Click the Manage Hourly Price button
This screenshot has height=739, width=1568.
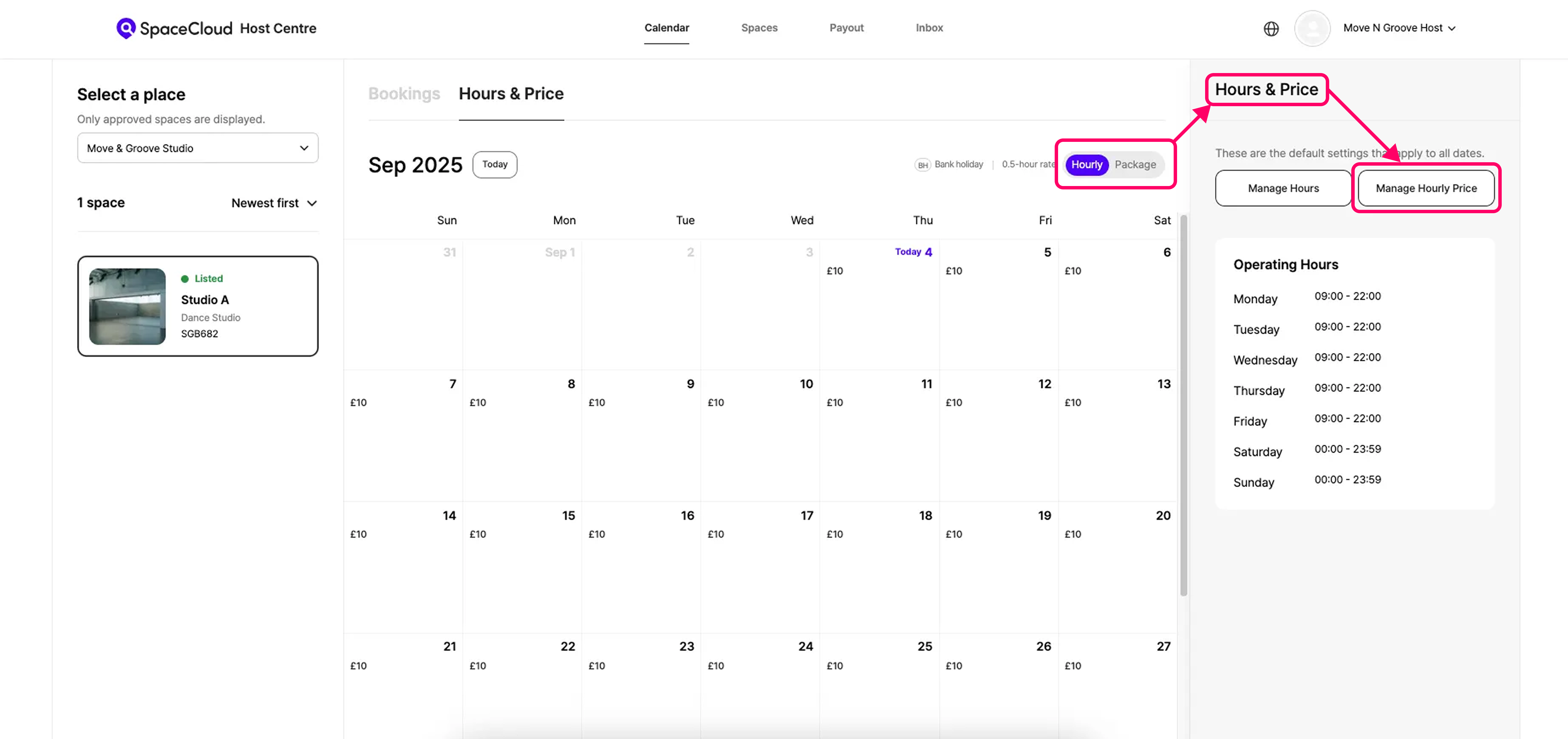[x=1426, y=189]
